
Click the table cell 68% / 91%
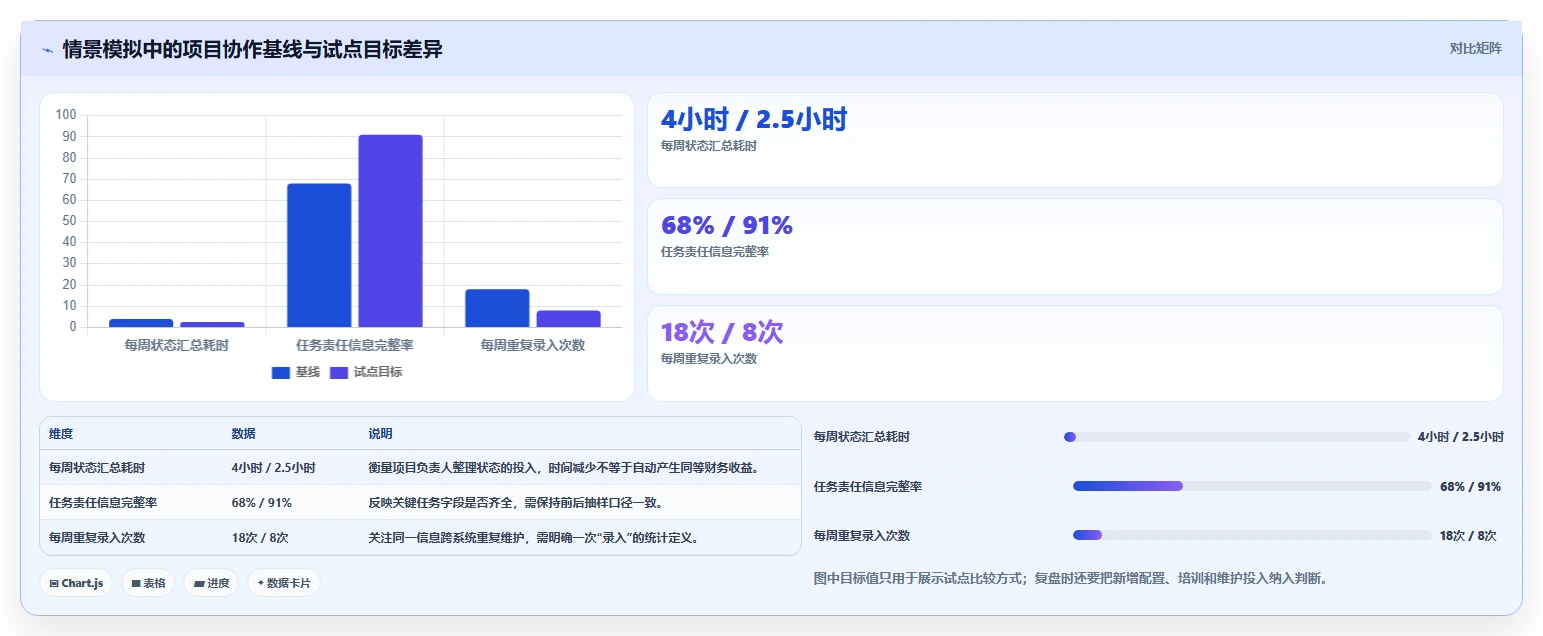(262, 502)
